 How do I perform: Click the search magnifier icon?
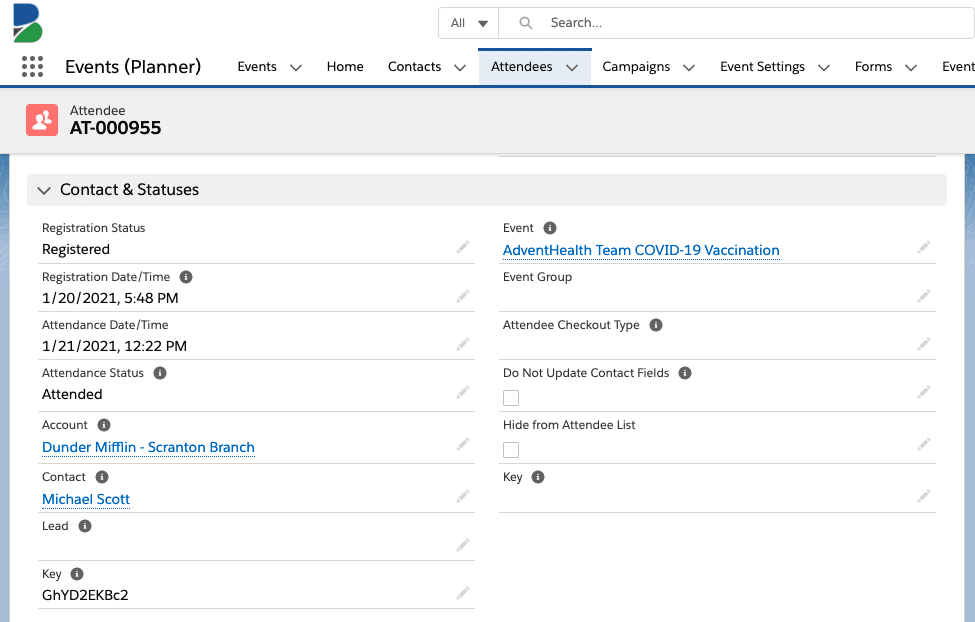tap(525, 23)
